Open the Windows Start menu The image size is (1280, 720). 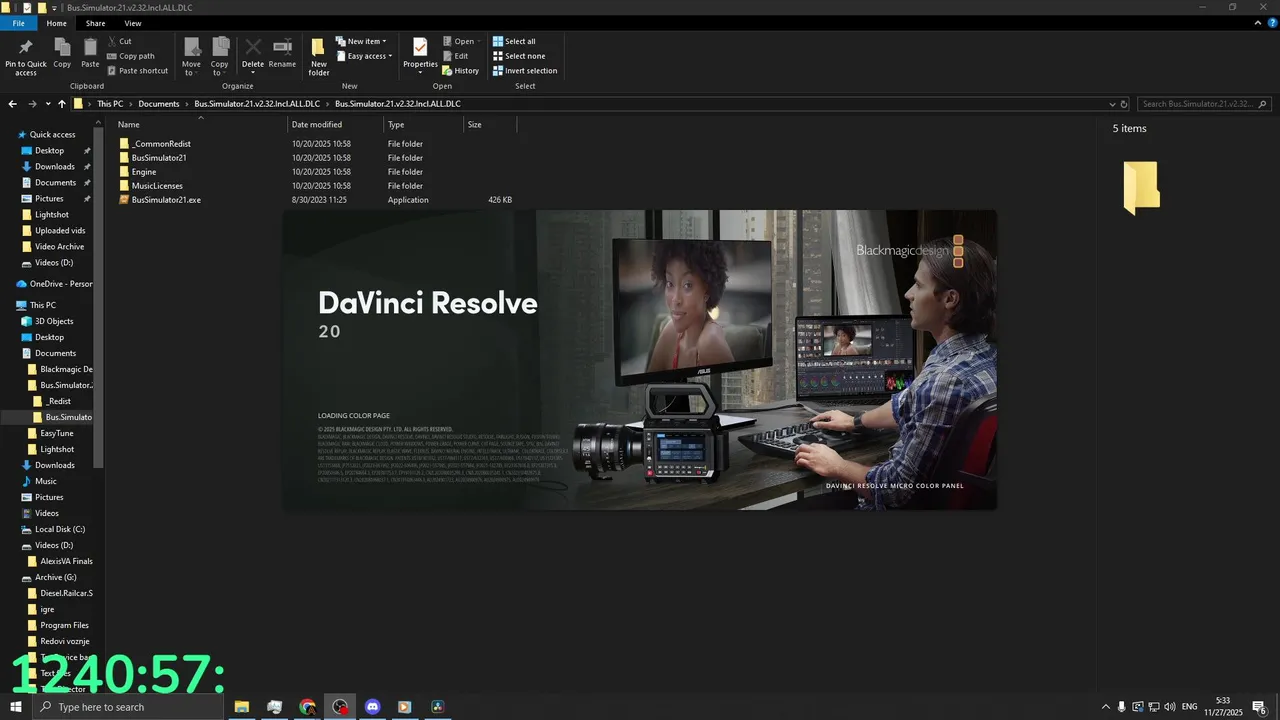click(16, 707)
